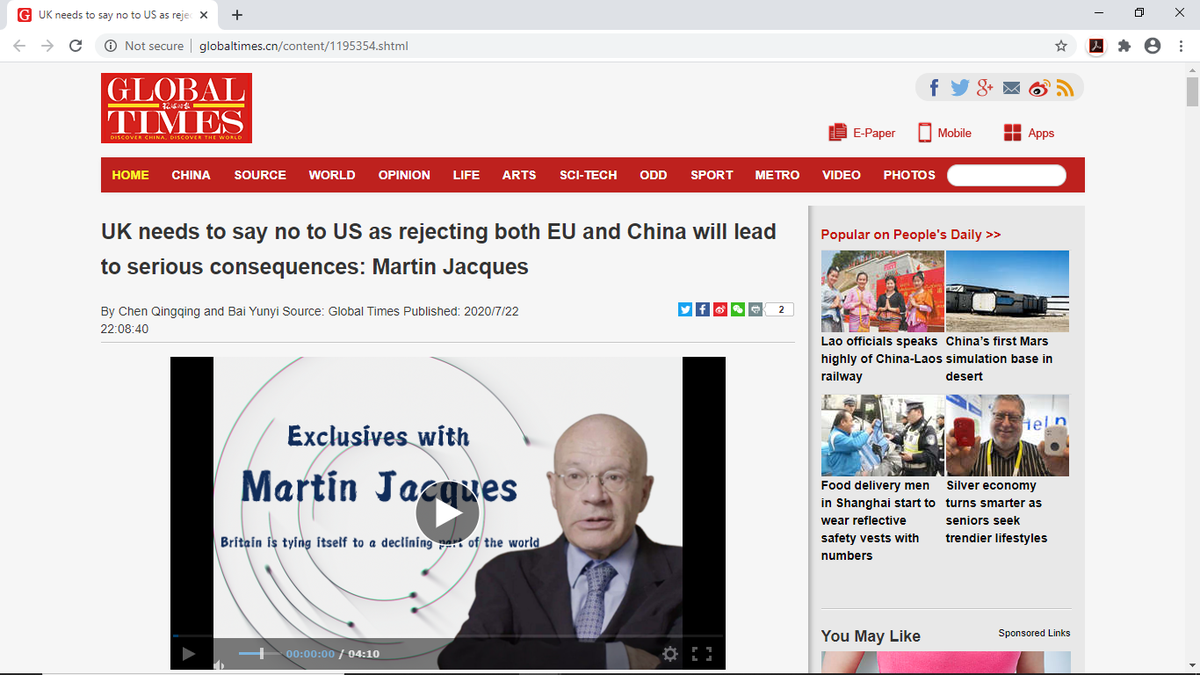Viewport: 1200px width, 675px height.
Task: Click the Adobe Acrobat extension icon
Action: tap(1096, 46)
